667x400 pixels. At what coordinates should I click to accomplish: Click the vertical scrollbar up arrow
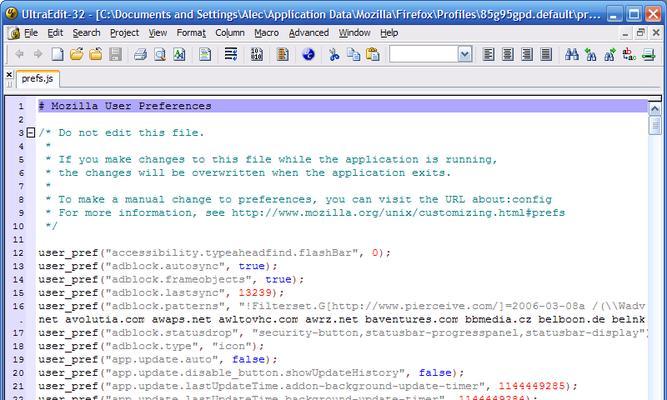pyautogui.click(x=655, y=109)
